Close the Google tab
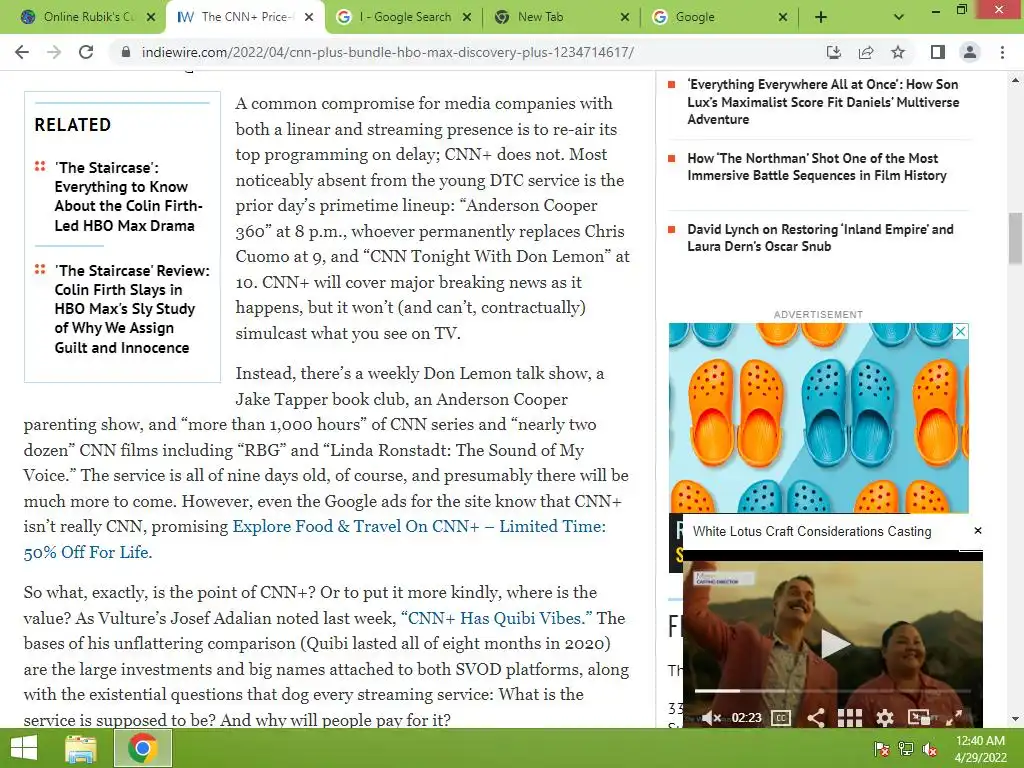This screenshot has height=768, width=1024. [783, 17]
